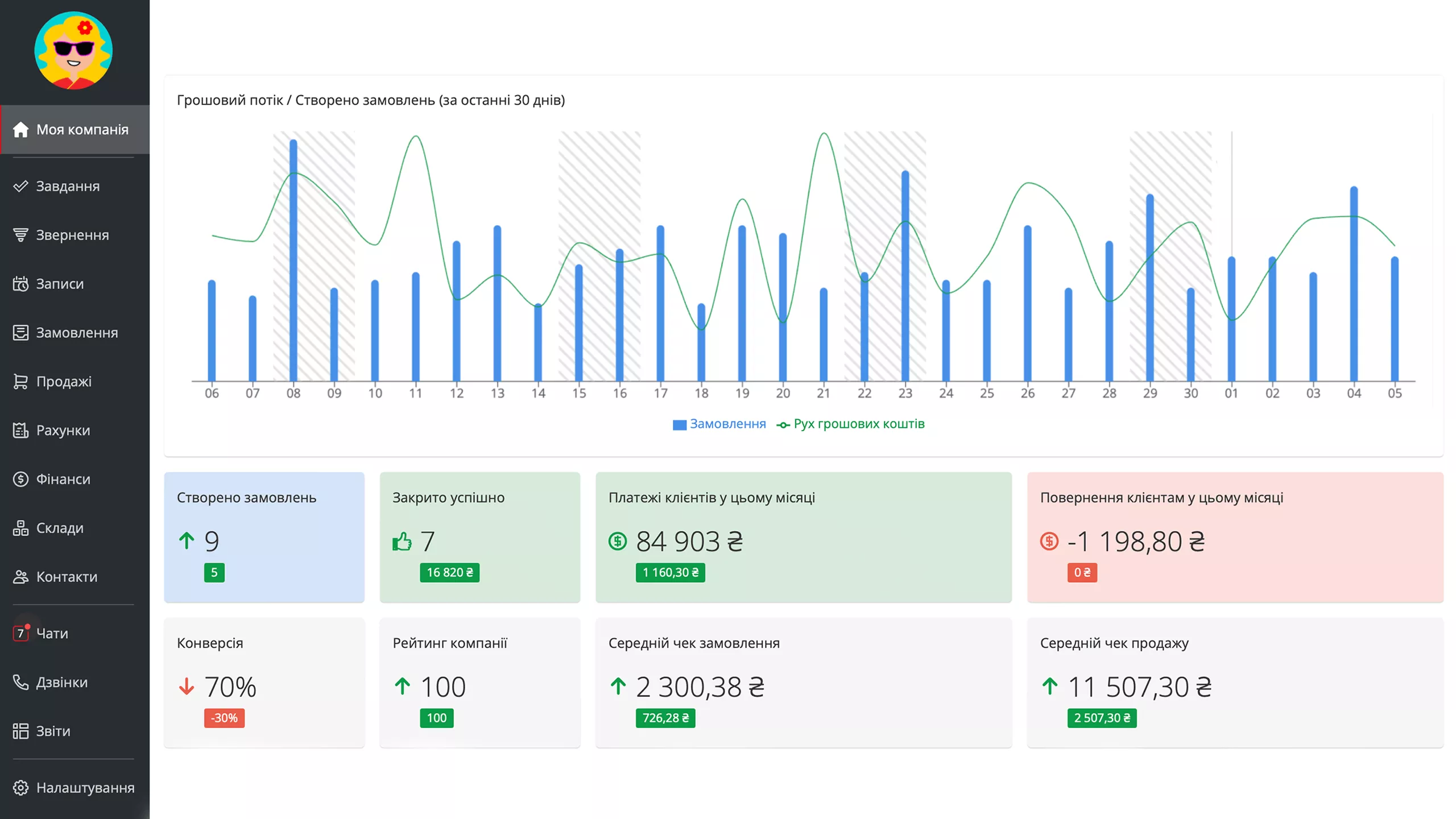Open the Звіти reports section
Screen dimensions: 1456x819
(x=53, y=731)
